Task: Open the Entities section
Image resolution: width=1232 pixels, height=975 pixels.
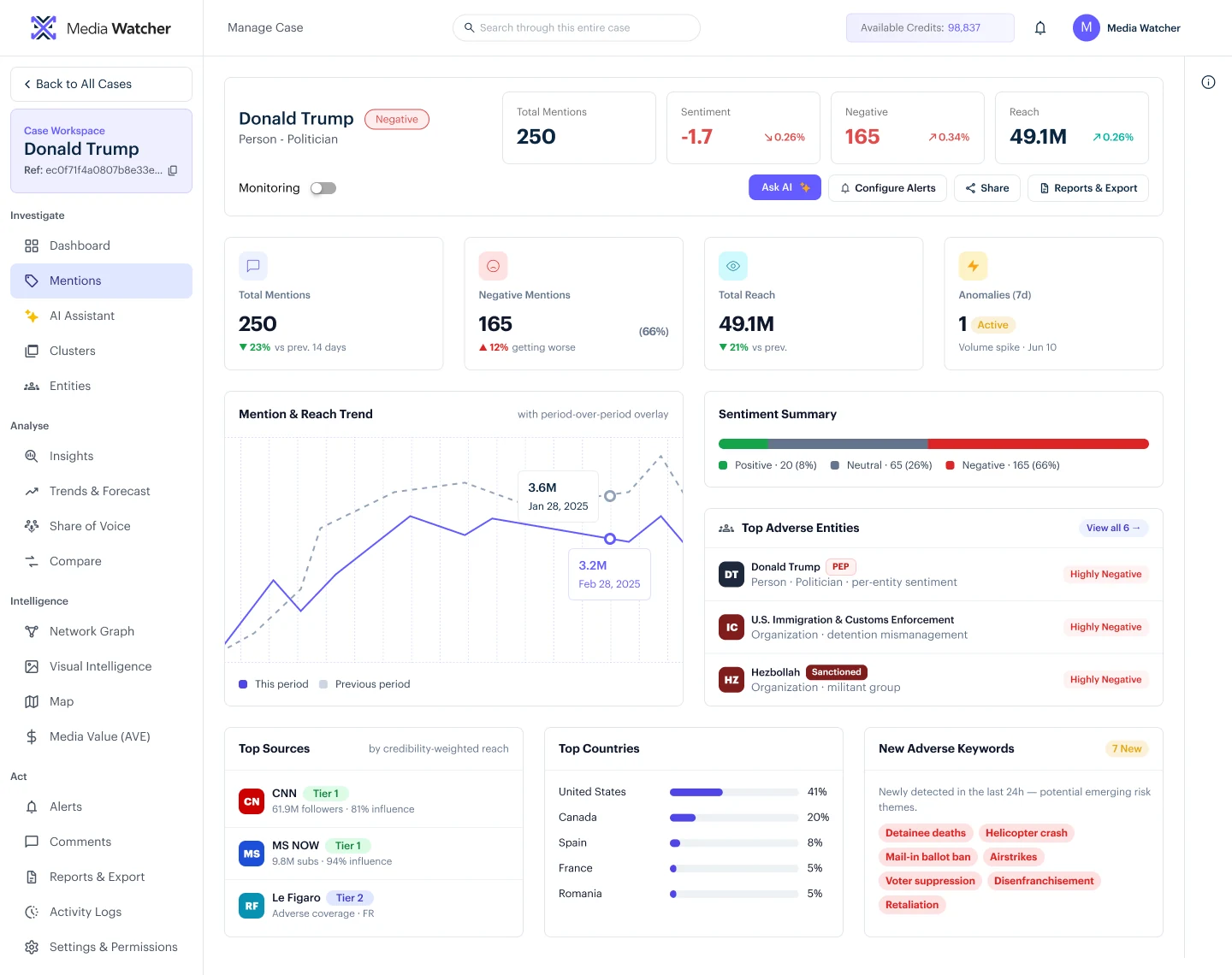Action: pos(101,386)
